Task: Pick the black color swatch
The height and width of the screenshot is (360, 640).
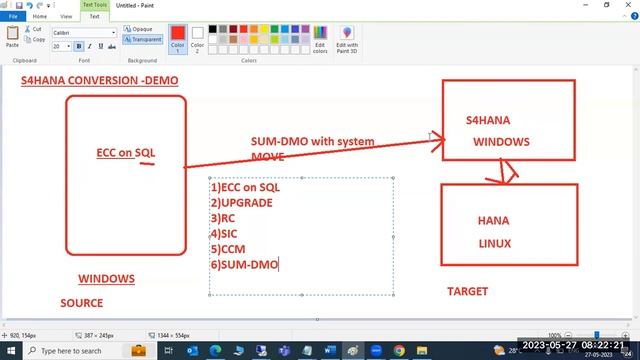Action: click(x=213, y=29)
